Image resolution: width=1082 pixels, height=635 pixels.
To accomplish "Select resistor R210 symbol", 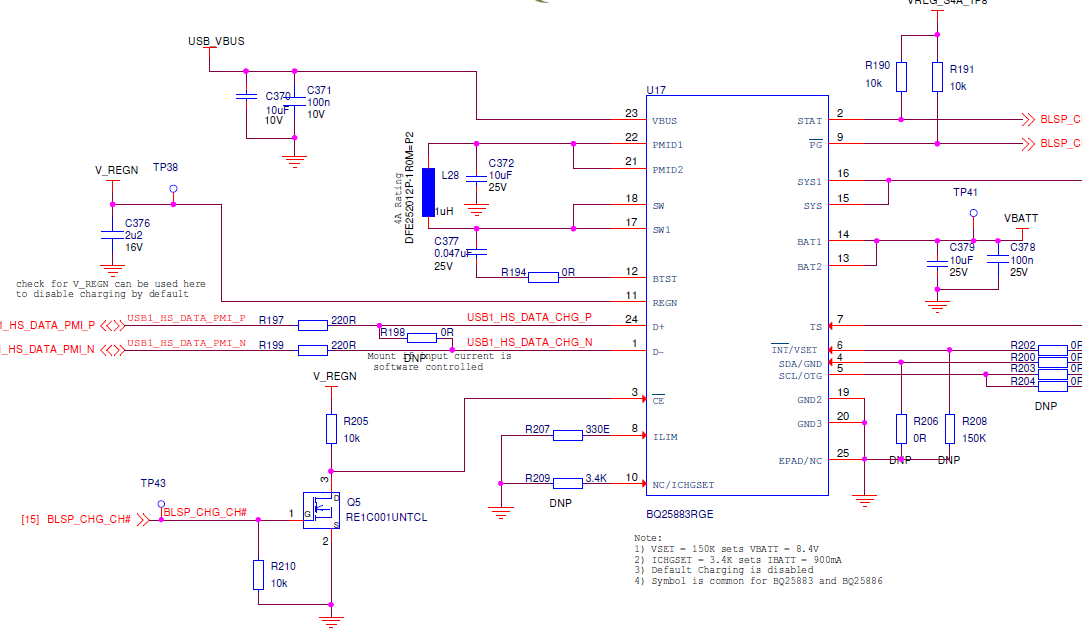I will [258, 574].
